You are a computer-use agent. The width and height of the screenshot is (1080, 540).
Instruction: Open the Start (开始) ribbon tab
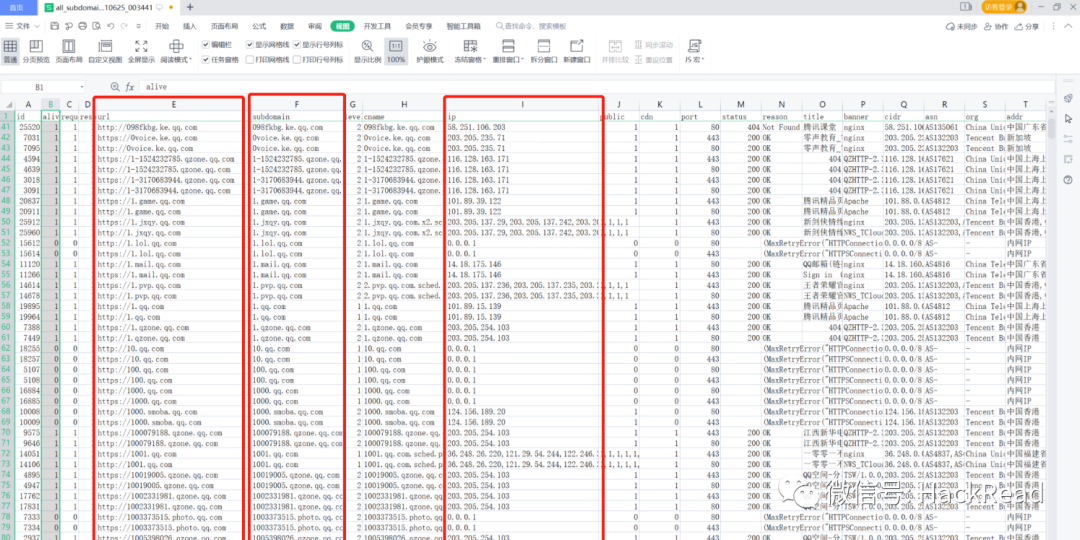coord(162,26)
